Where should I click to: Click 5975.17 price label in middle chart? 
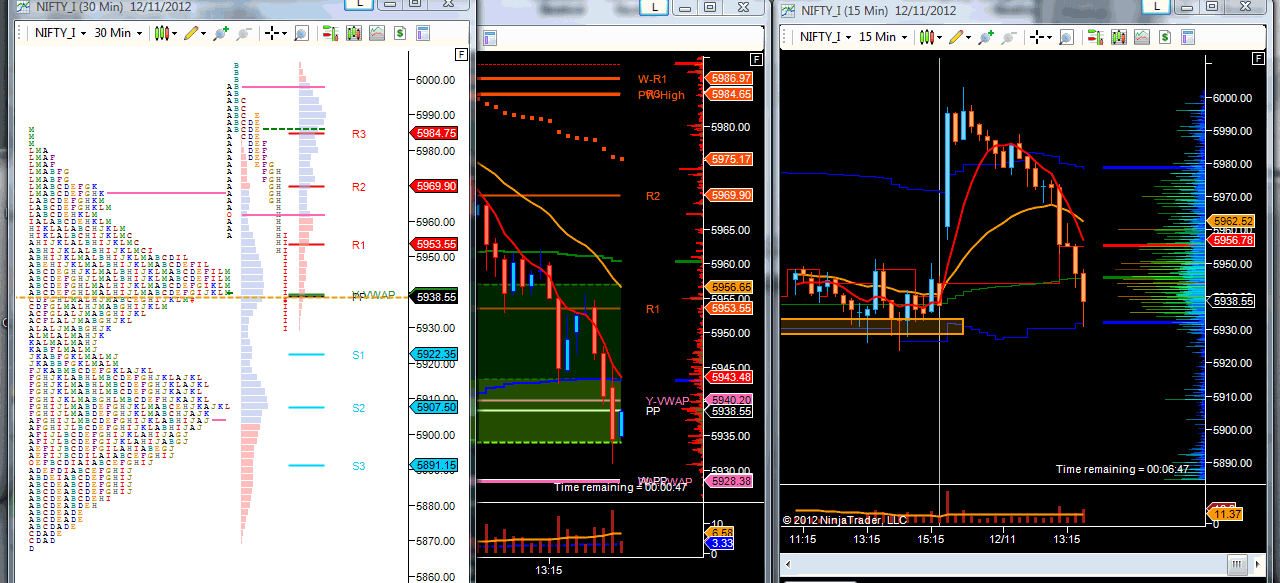pos(729,159)
